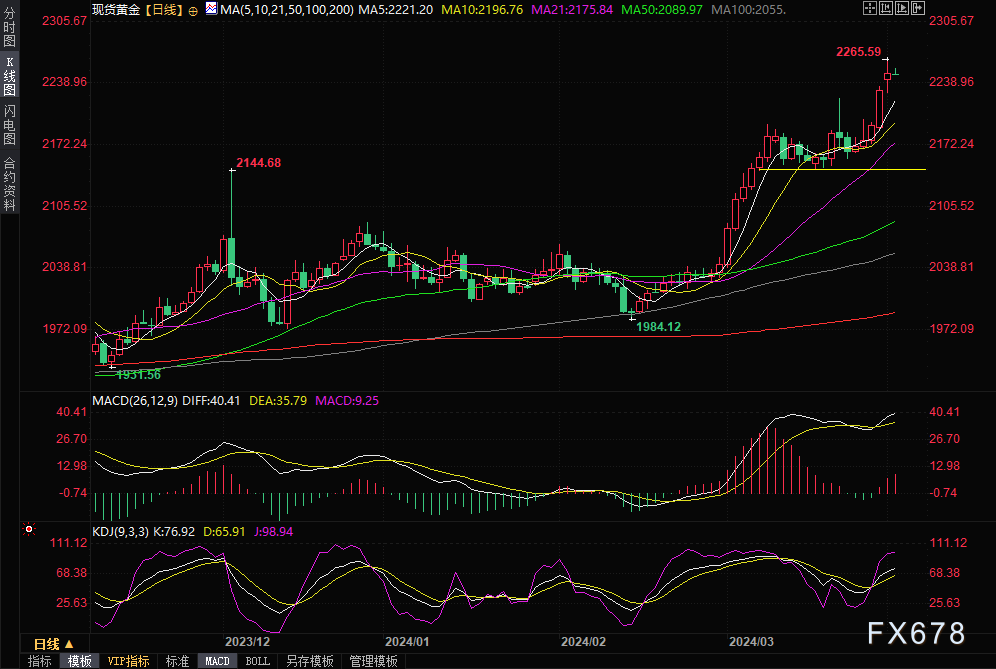Viewport: 996px width, 669px height.
Task: Toggle the MACD template button
Action: tap(217, 661)
